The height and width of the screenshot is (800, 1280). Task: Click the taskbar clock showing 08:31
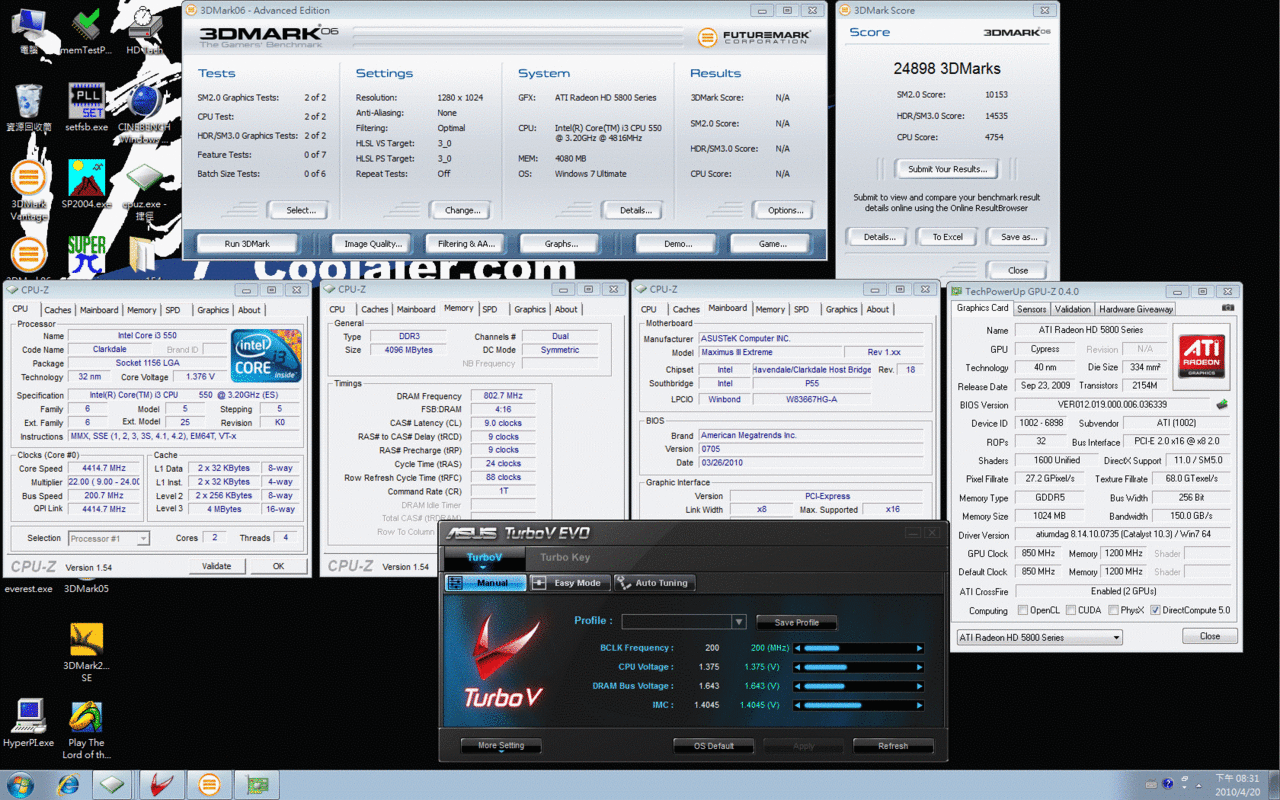(1237, 777)
